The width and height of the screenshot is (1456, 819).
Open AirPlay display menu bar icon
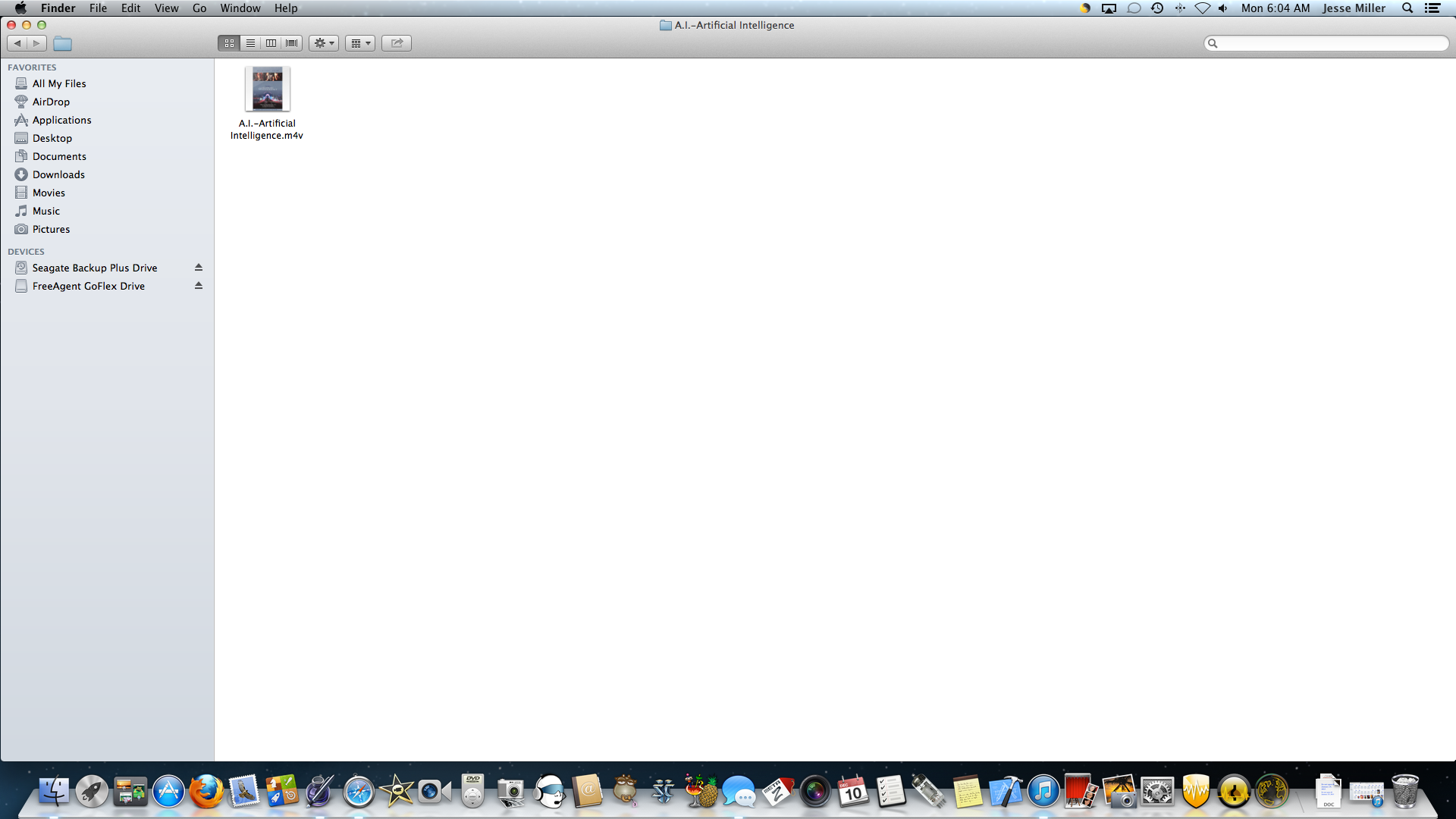[1109, 8]
